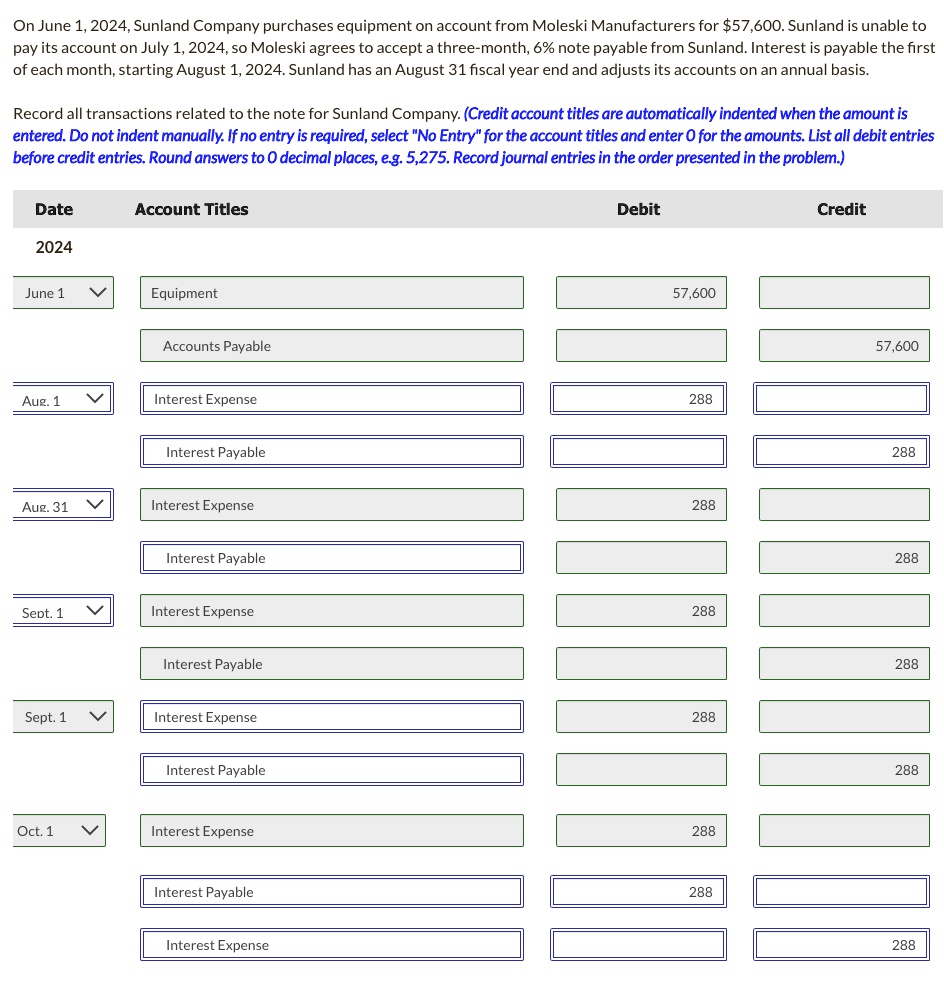This screenshot has height=992, width=944.
Task: Click Interest Payable title under Aug. 1 entry
Action: pos(332,452)
